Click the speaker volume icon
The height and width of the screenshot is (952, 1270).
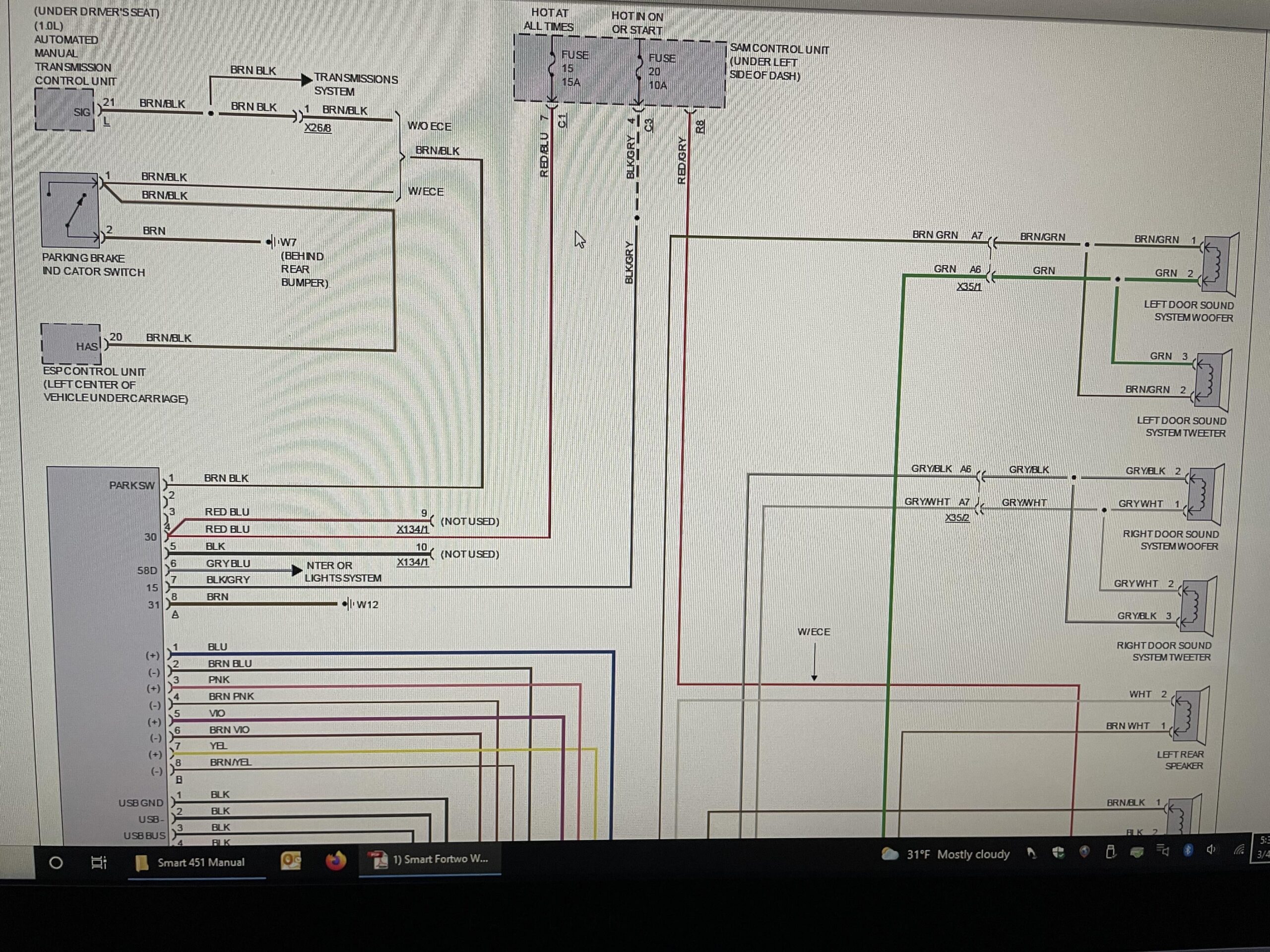[x=1211, y=849]
